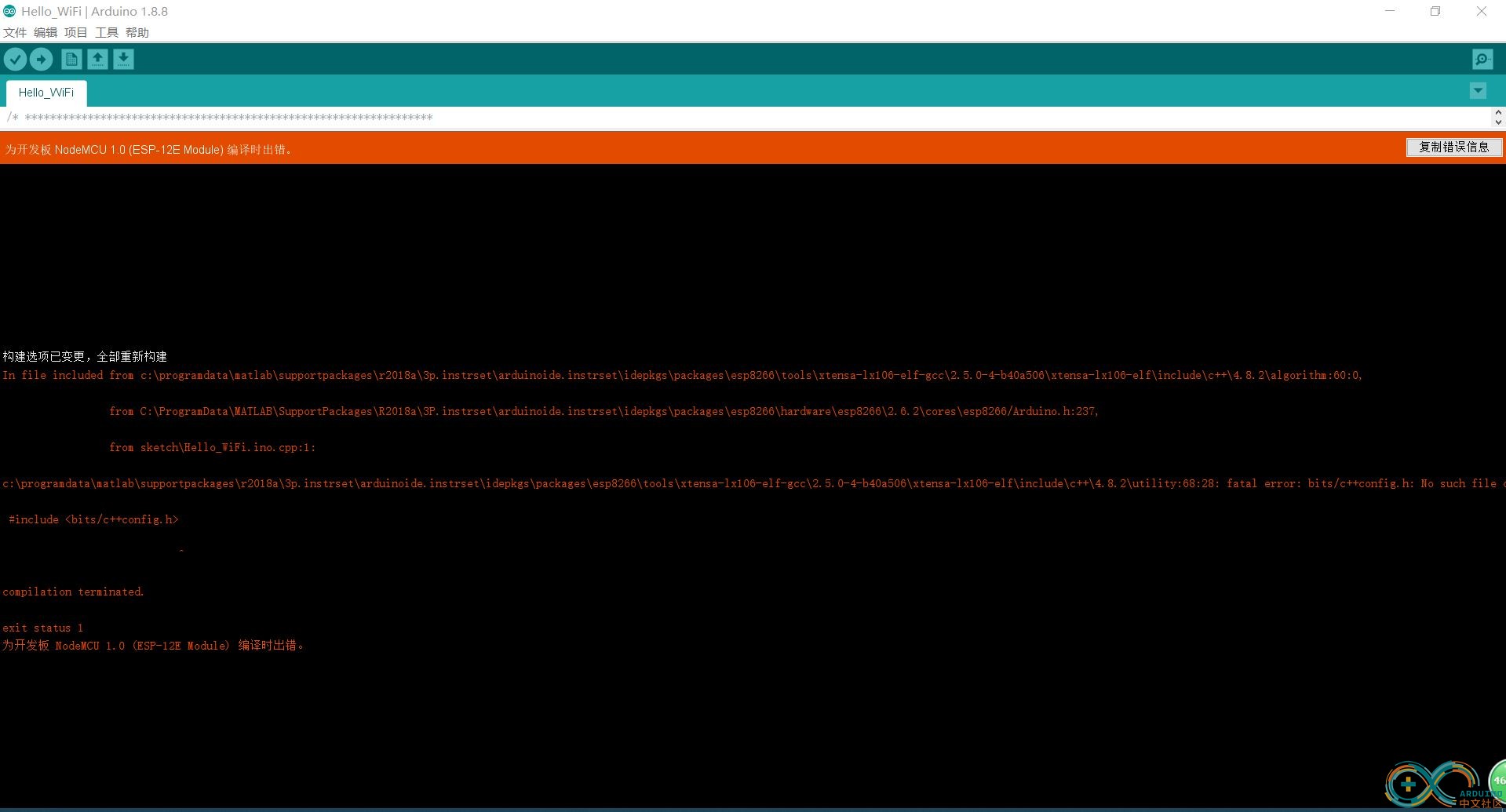Open the 帮助 menu
Image resolution: width=1506 pixels, height=812 pixels.
point(137,32)
